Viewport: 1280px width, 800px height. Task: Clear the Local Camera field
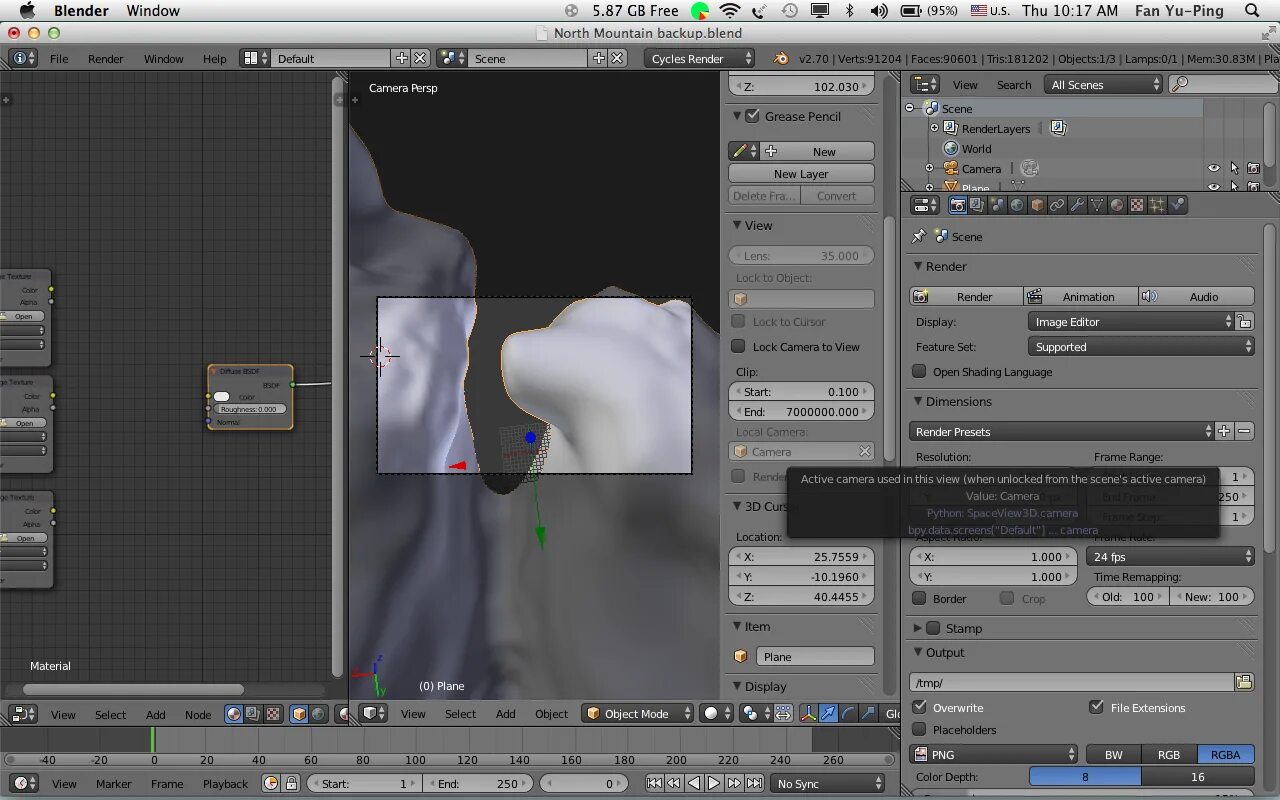[865, 452]
